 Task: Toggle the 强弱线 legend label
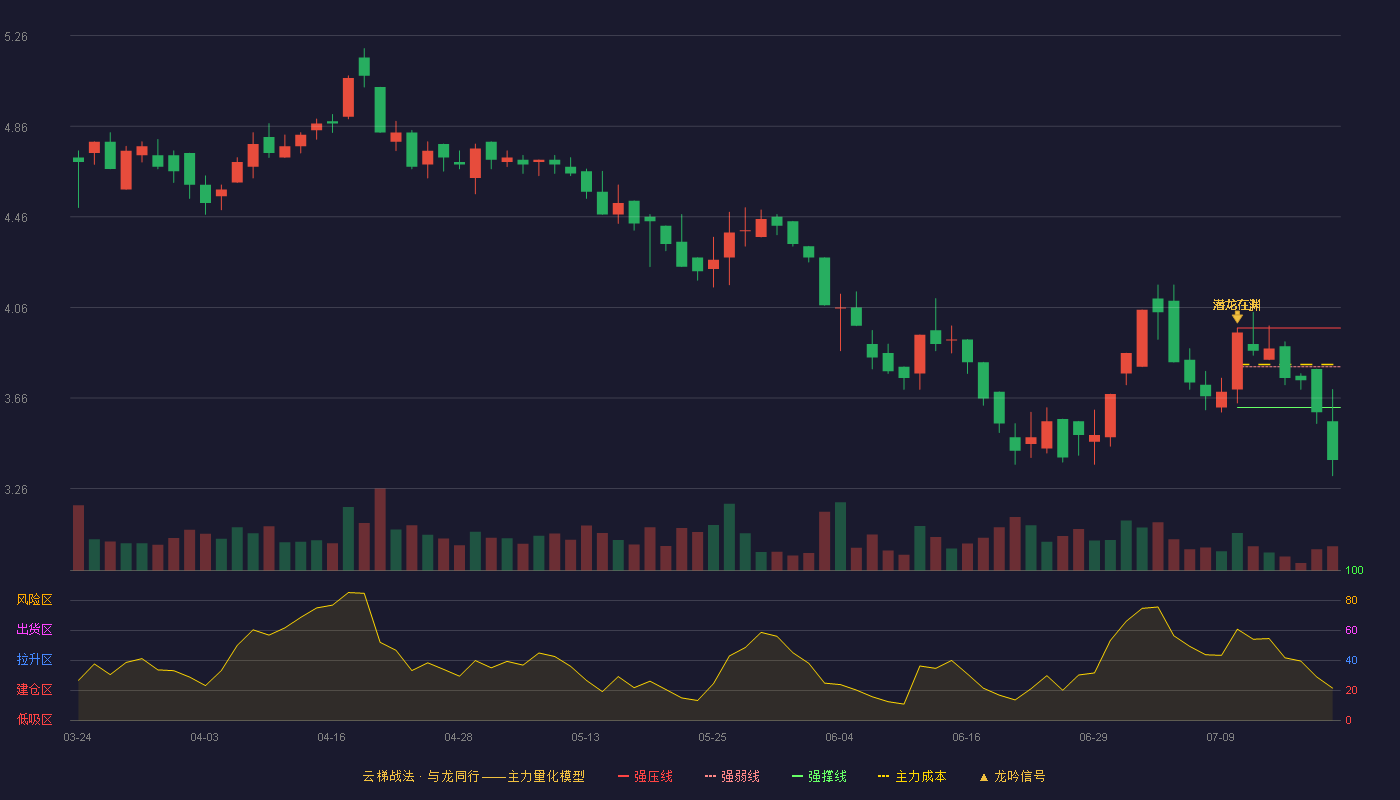coord(740,777)
